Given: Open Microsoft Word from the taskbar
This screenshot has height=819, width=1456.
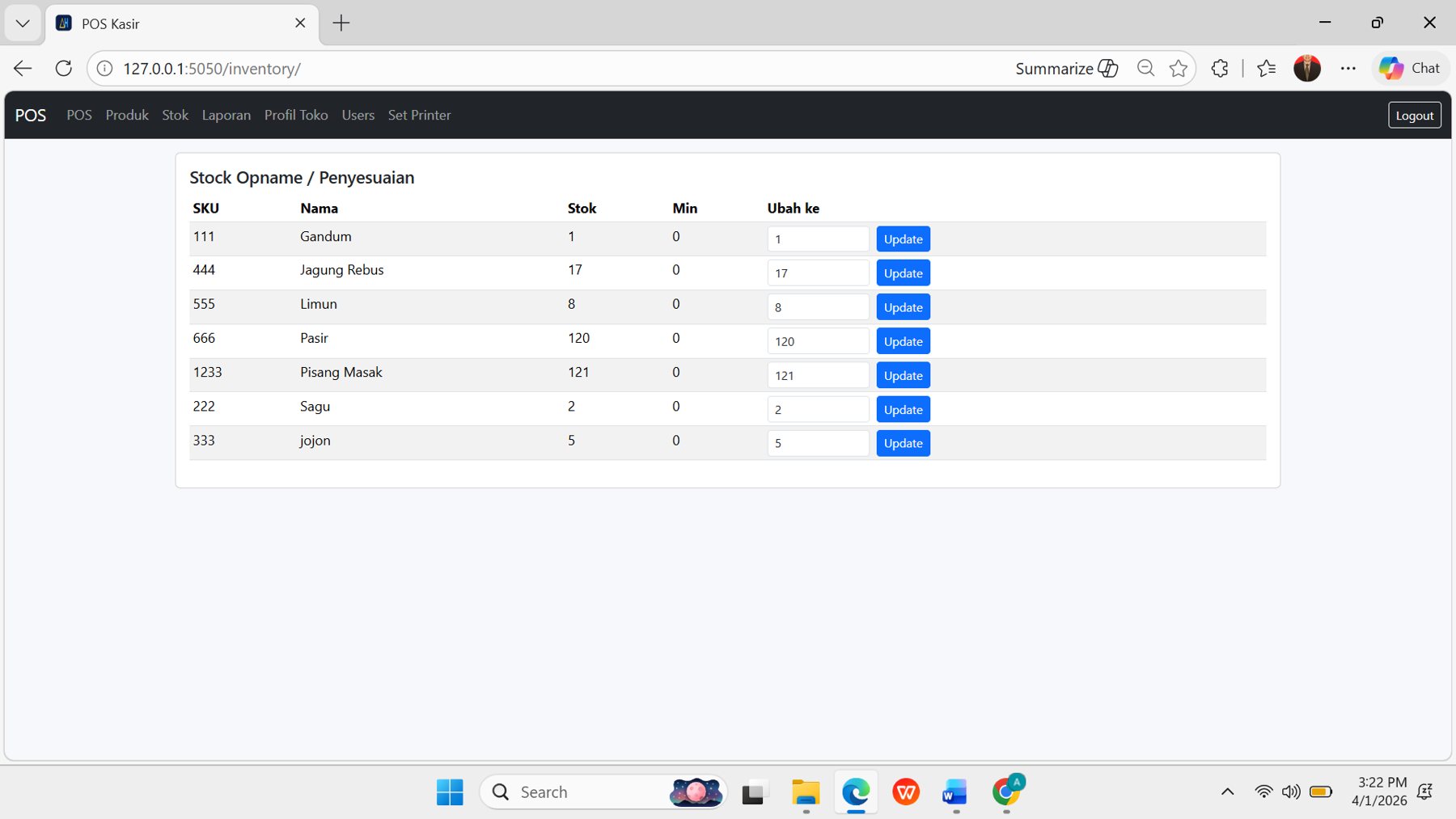Looking at the screenshot, I should coord(954,792).
